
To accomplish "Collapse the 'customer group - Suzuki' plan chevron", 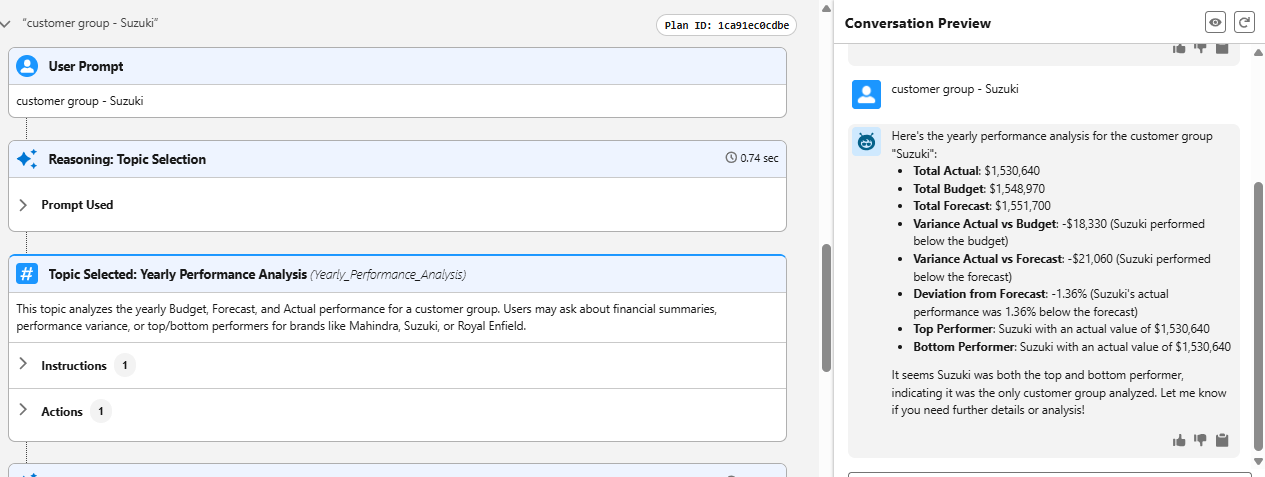I will [6, 24].
